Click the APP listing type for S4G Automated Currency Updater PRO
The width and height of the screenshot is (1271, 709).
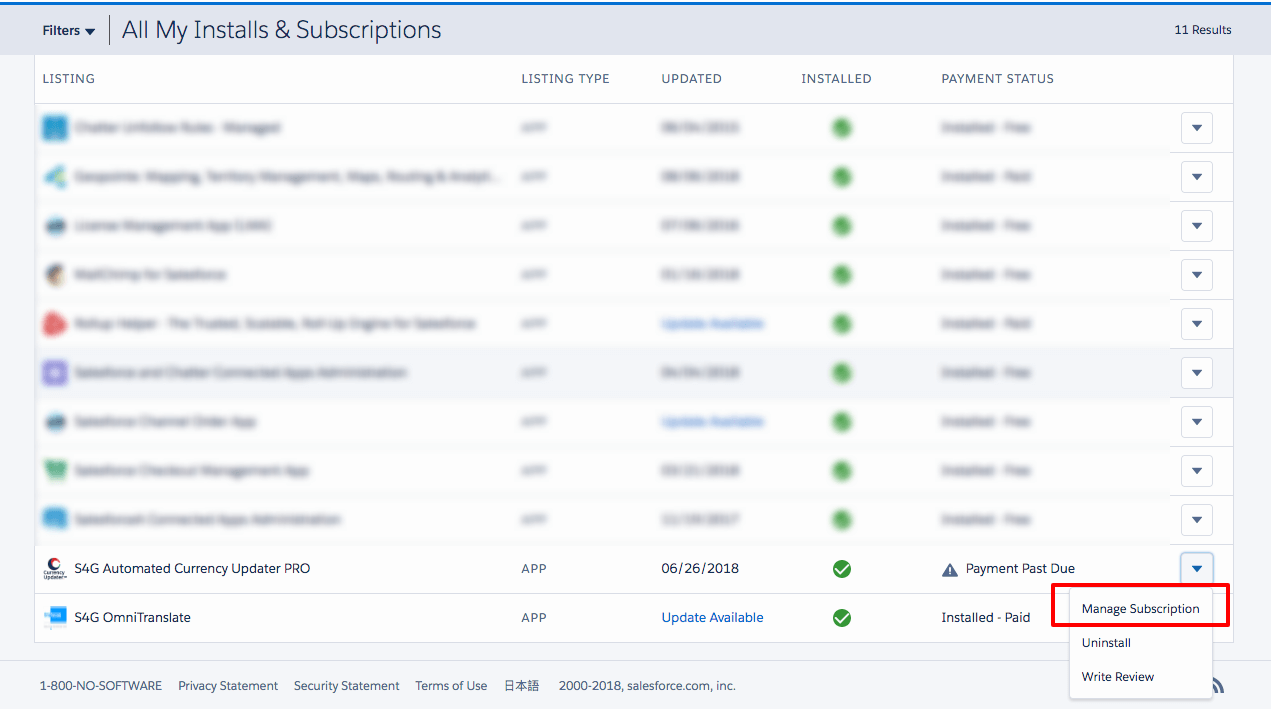click(x=534, y=569)
